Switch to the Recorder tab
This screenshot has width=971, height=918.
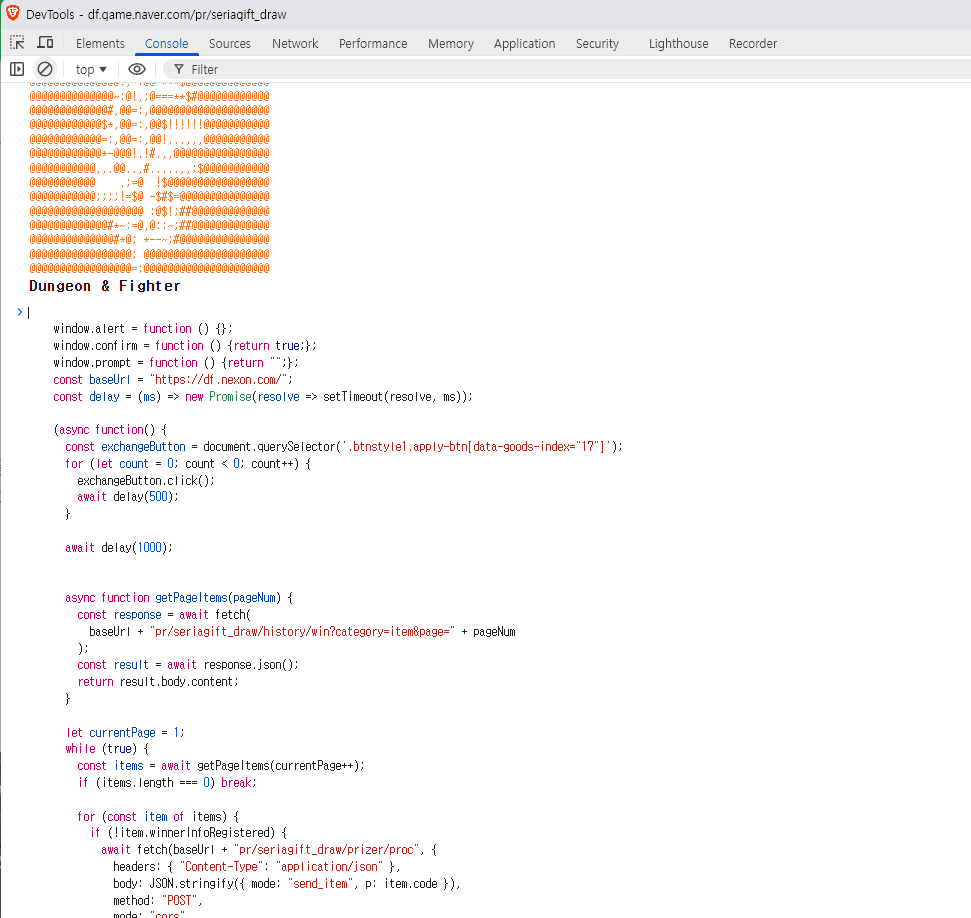[x=753, y=43]
